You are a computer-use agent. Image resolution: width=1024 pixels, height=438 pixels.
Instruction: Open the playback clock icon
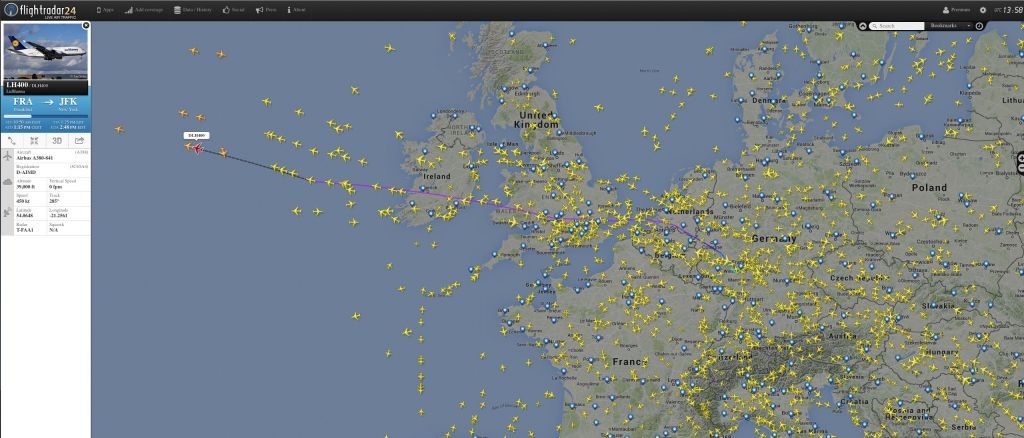(979, 26)
